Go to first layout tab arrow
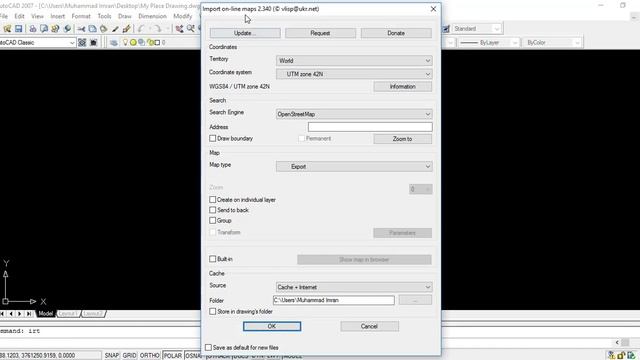 tap(2, 313)
